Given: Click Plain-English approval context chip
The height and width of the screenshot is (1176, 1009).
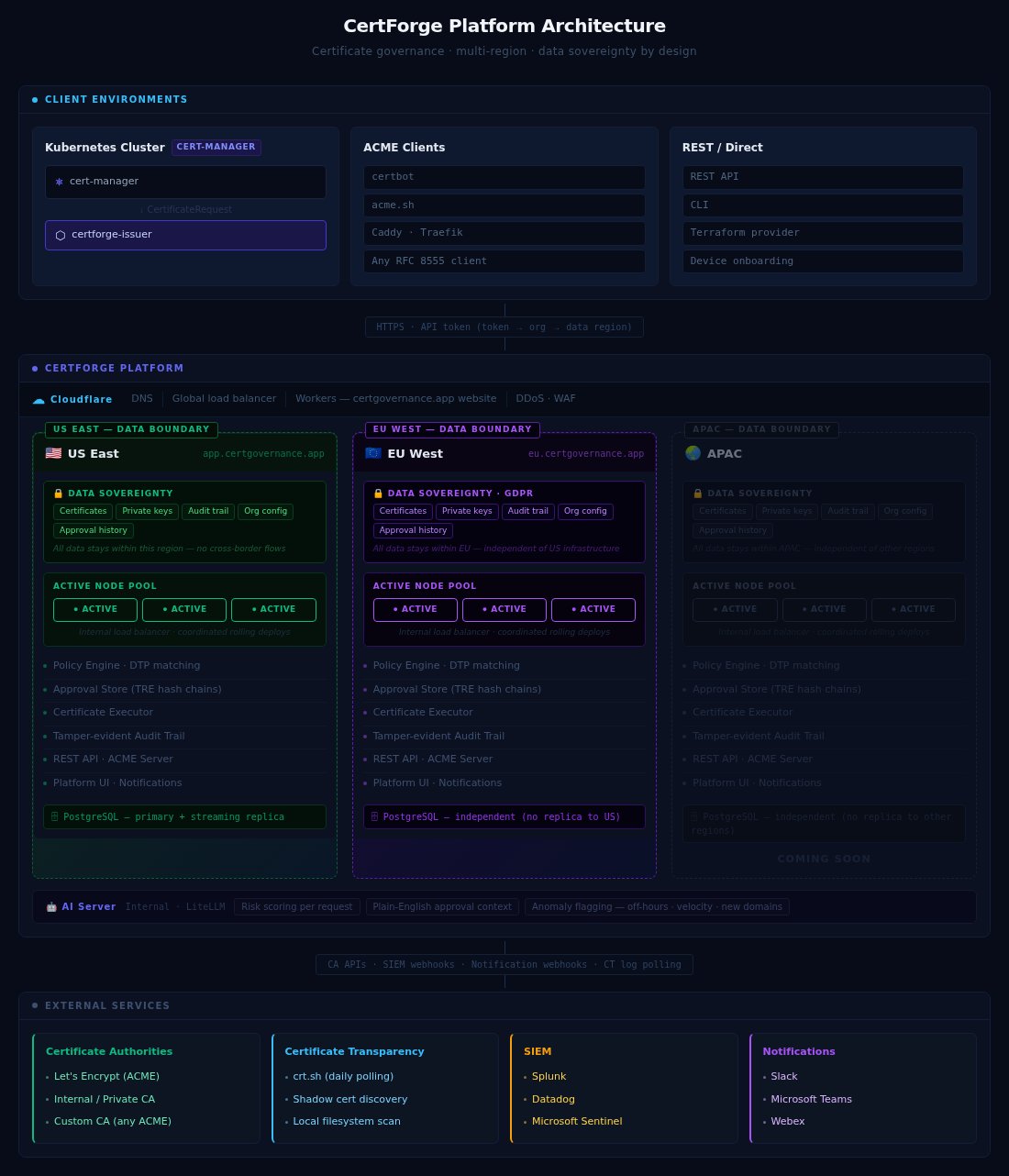Looking at the screenshot, I should (442, 907).
